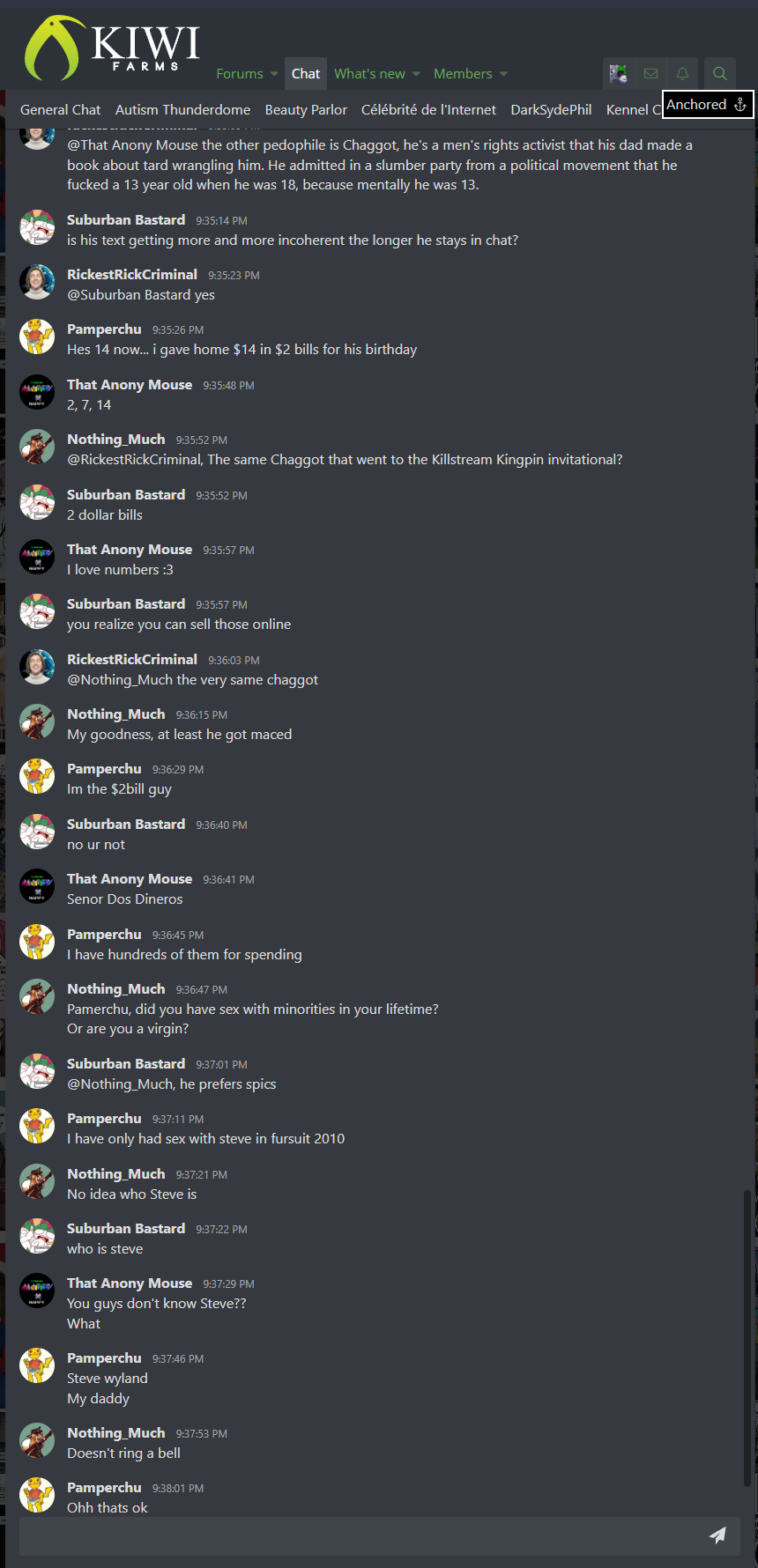The image size is (758, 1568).
Task: Open the alerts bell icon
Action: pos(682,73)
